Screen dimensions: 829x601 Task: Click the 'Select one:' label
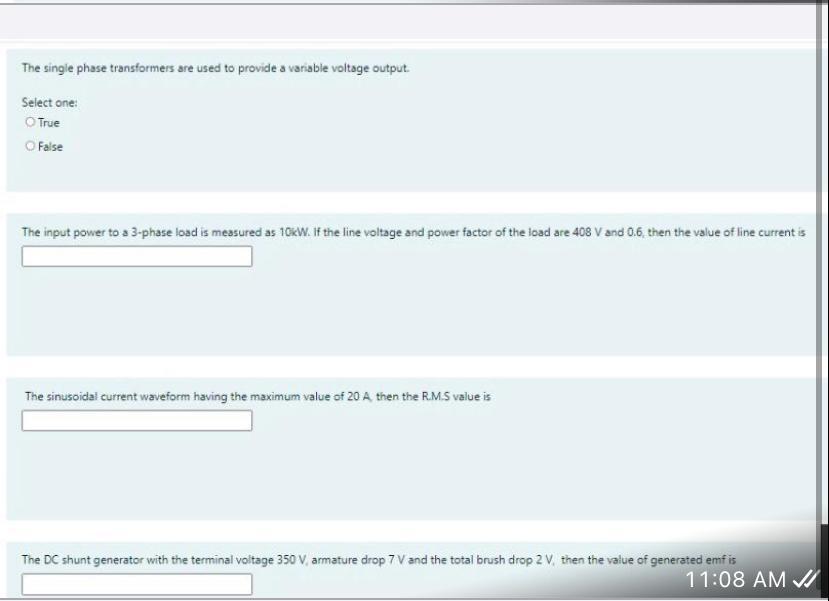click(49, 103)
